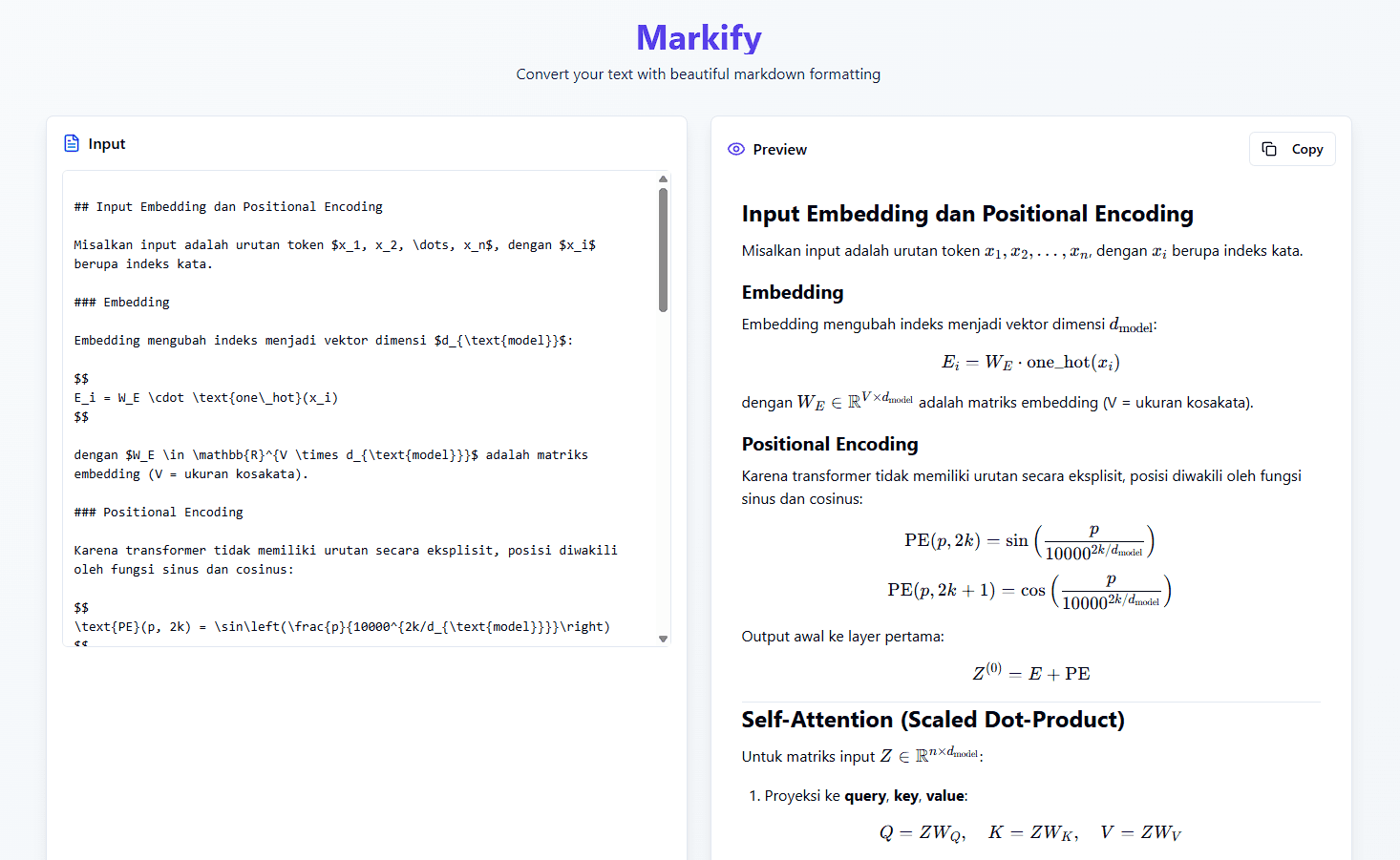Click the '## Input Embedding dan Positional Encoding' source line
This screenshot has width=1400, height=860.
click(x=228, y=206)
